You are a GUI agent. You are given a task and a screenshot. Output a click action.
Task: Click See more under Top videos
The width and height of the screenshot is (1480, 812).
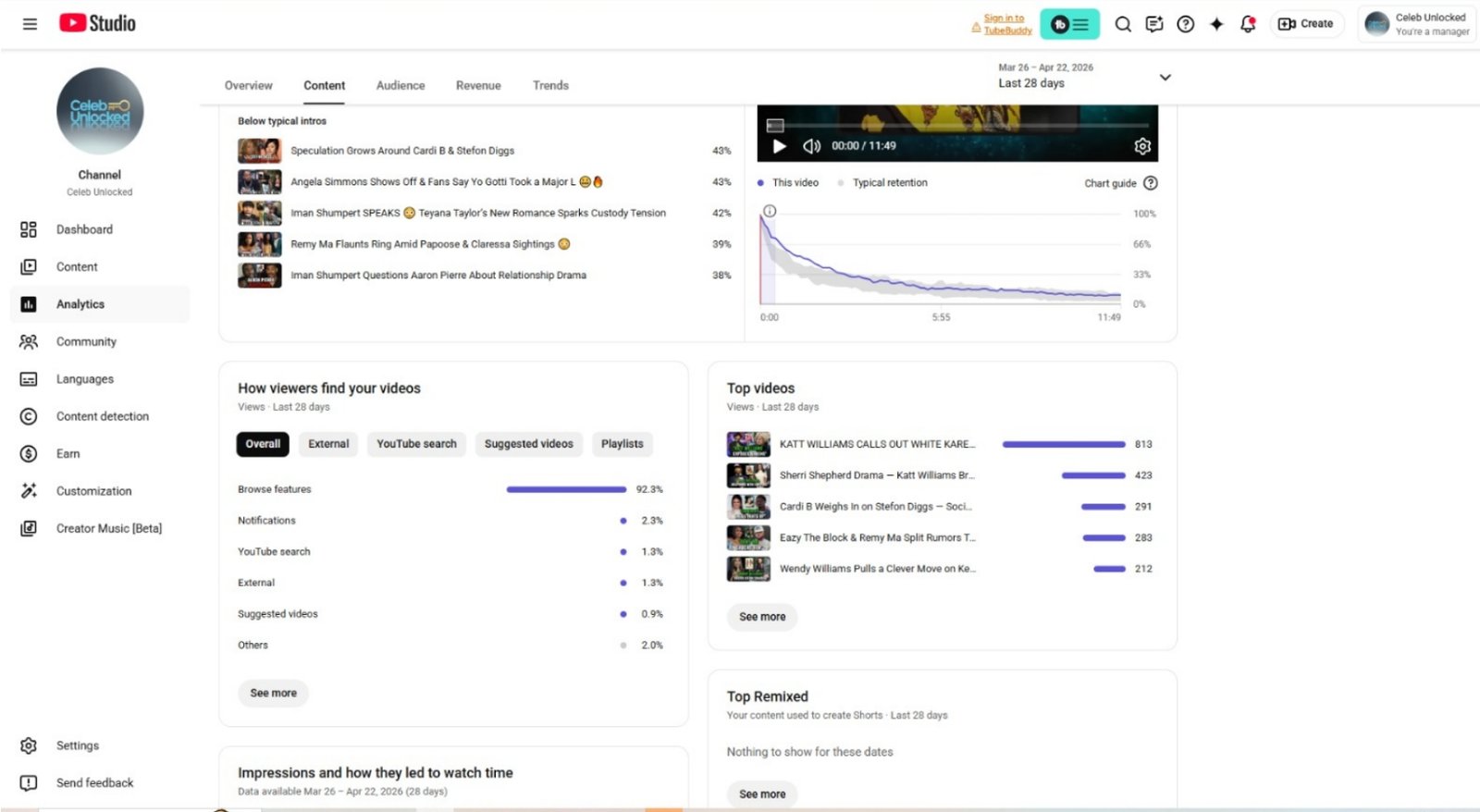click(x=762, y=617)
